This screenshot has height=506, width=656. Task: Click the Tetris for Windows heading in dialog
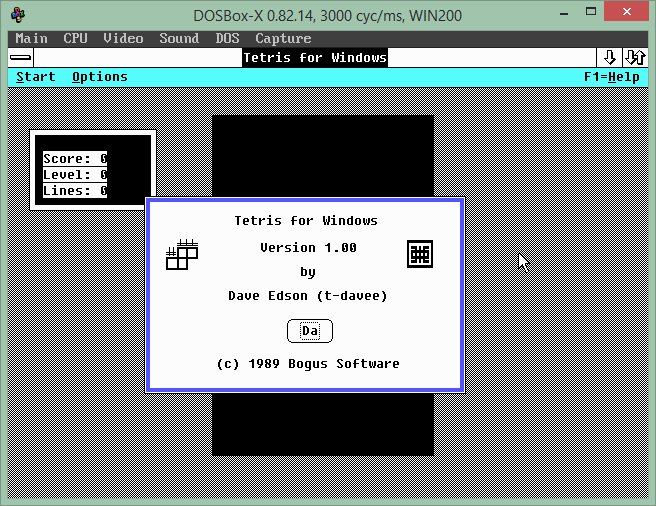pyautogui.click(x=306, y=220)
